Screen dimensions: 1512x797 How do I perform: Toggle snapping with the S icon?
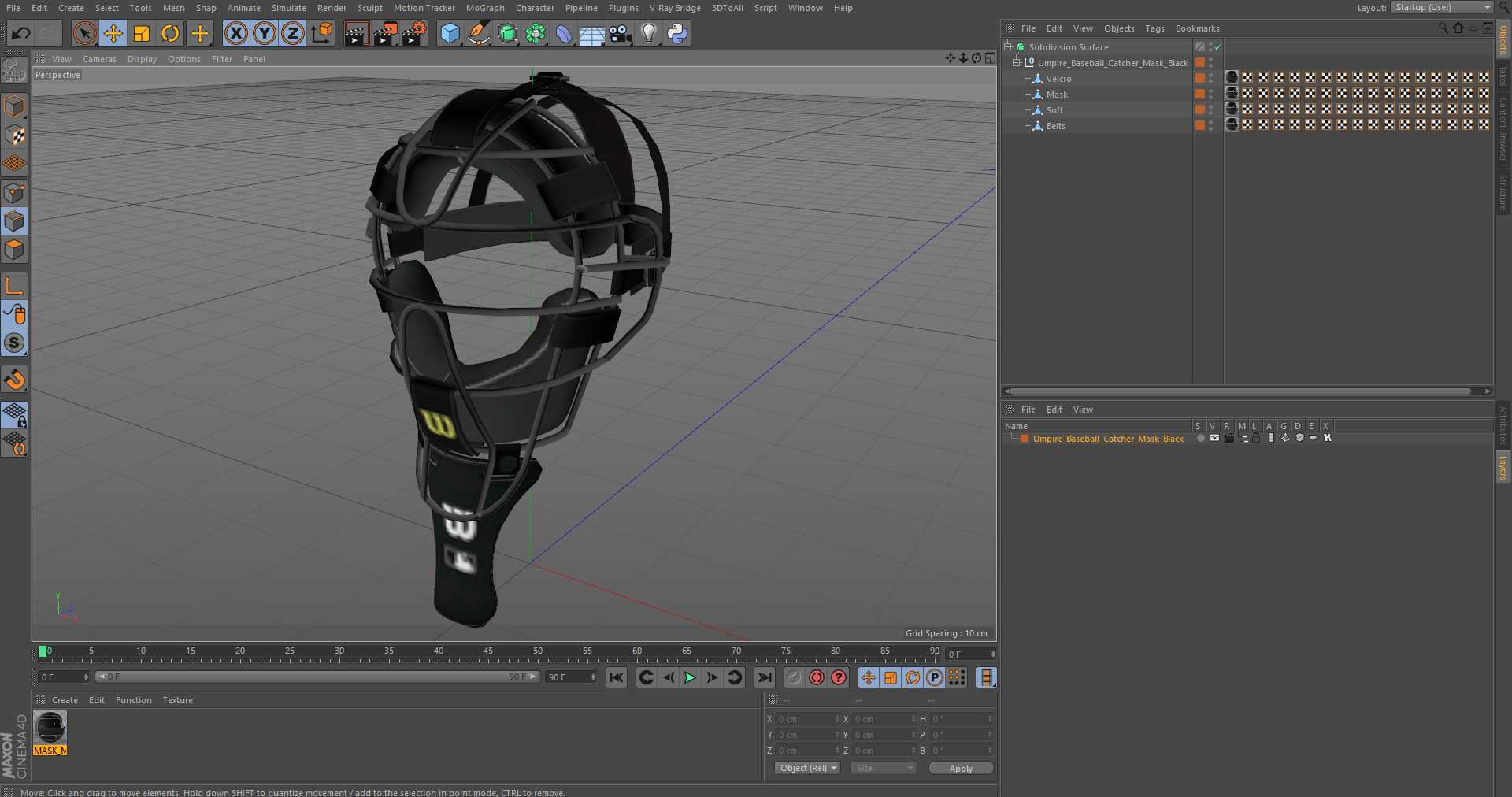click(x=14, y=343)
